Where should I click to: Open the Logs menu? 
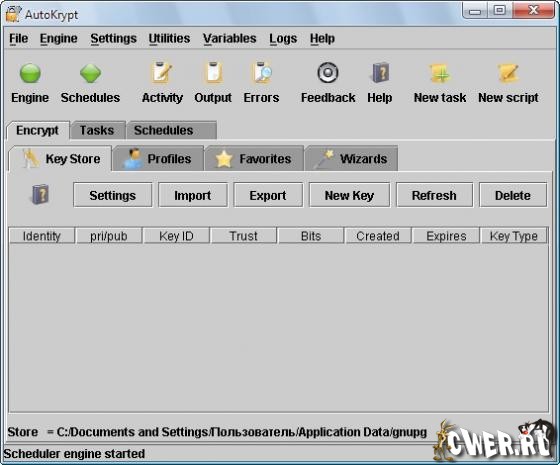coord(283,39)
